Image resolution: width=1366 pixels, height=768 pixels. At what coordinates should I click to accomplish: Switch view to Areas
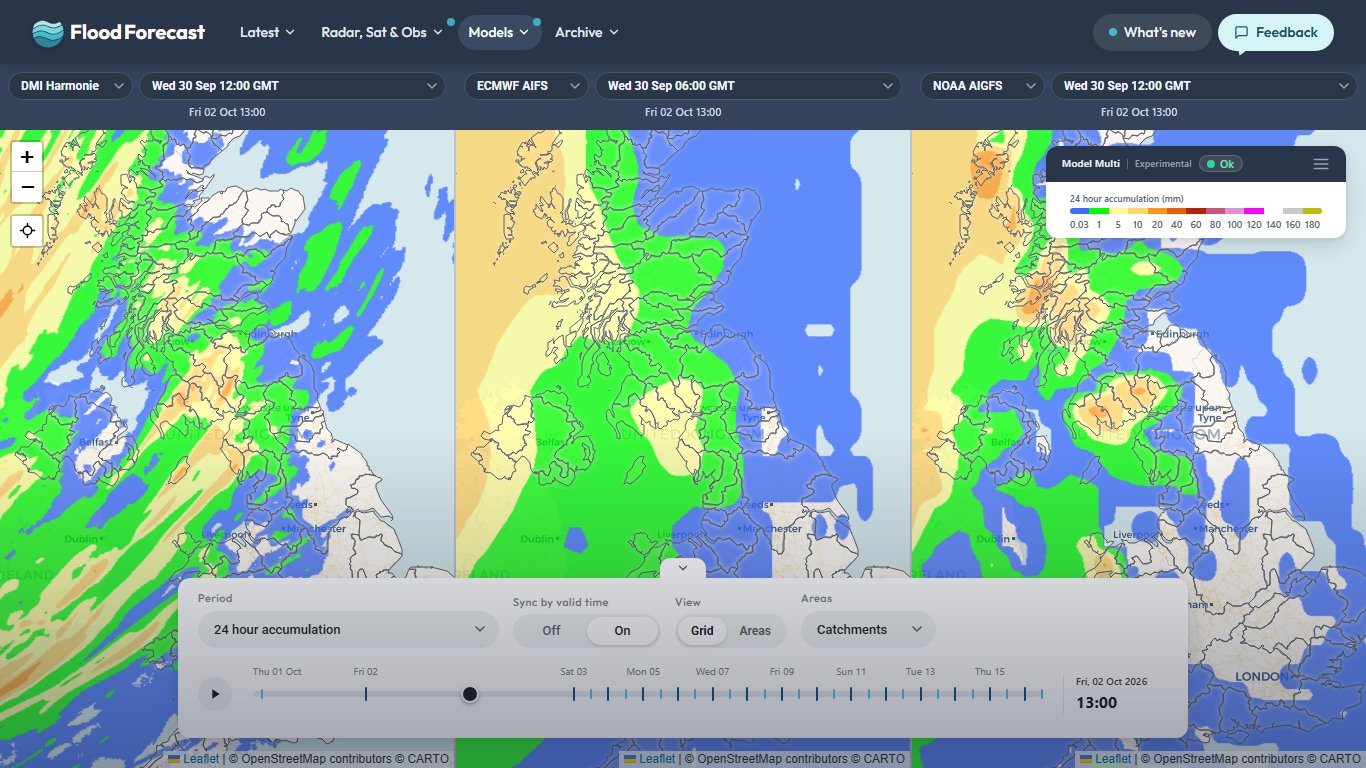pos(755,631)
